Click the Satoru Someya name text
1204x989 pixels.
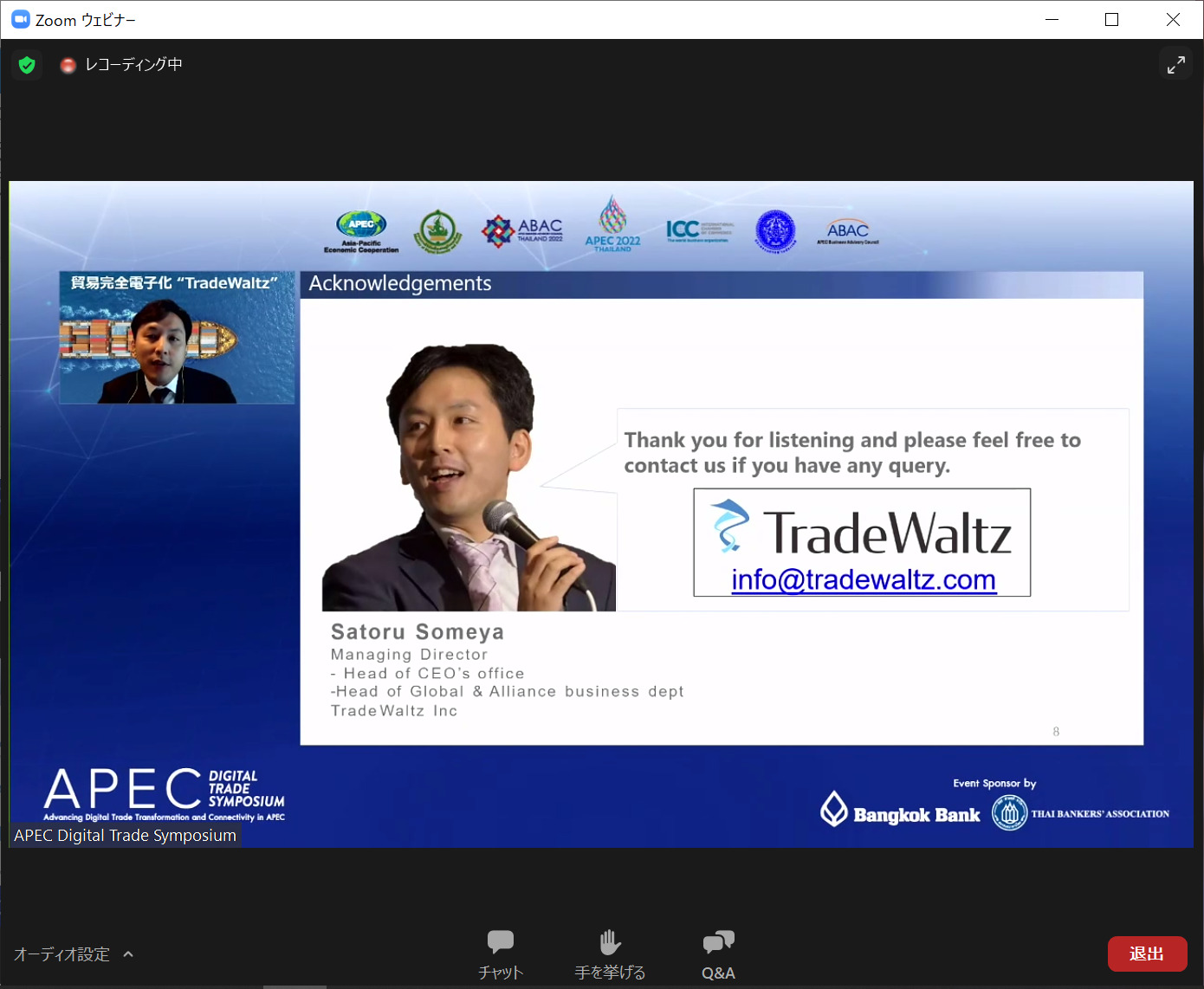pos(418,632)
